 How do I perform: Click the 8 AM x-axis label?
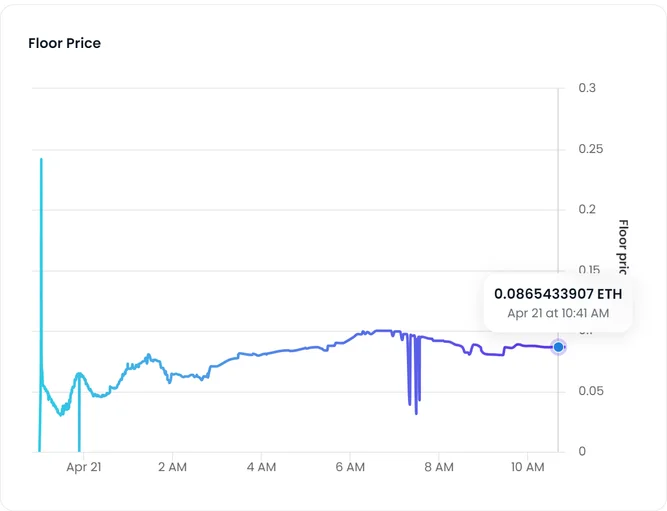click(439, 467)
